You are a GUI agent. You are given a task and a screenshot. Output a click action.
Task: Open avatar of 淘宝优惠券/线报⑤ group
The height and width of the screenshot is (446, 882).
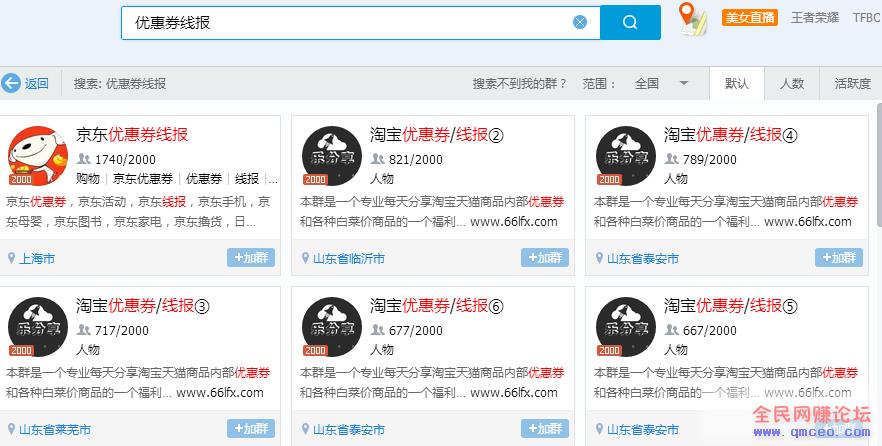click(626, 327)
